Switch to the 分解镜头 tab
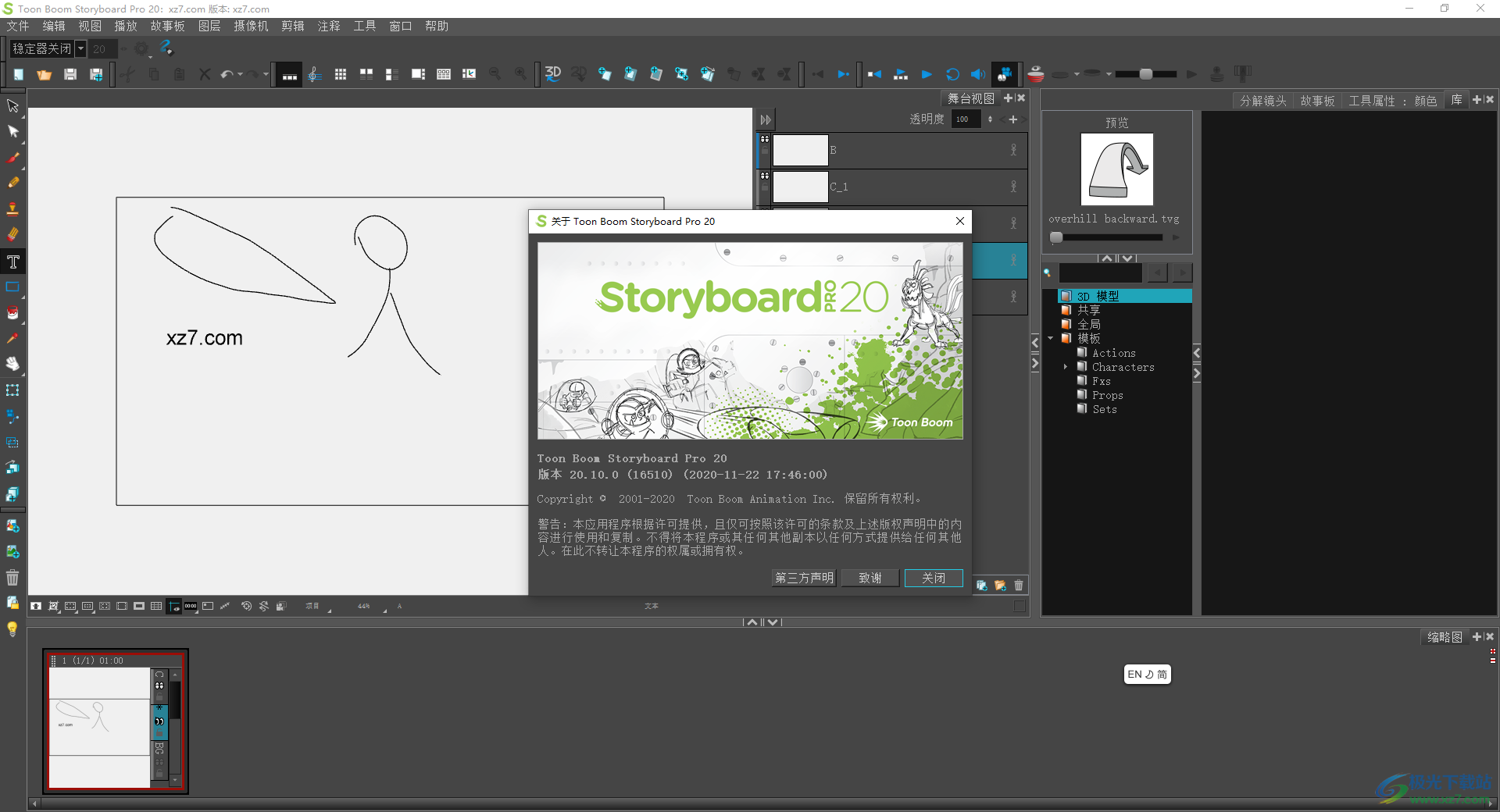1500x812 pixels. 1262,101
